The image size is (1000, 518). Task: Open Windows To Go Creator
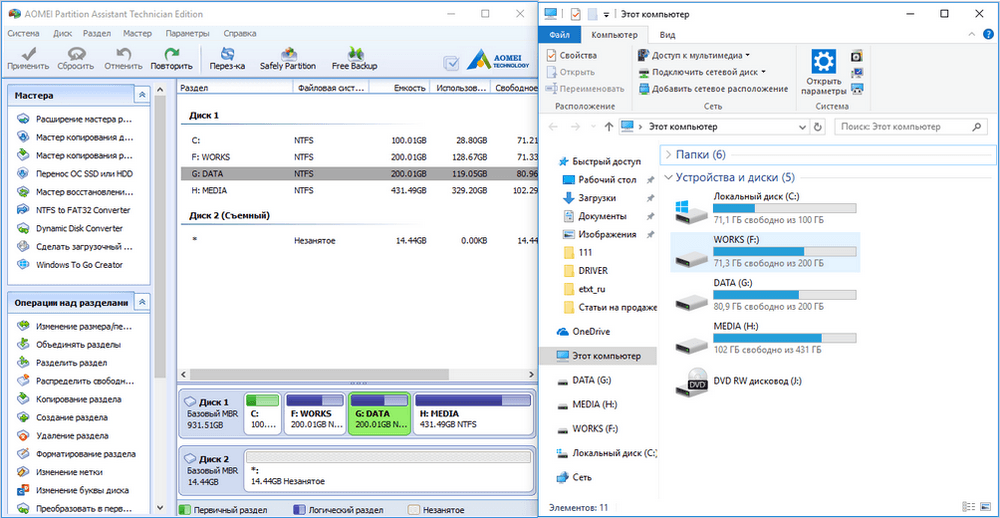point(79,265)
